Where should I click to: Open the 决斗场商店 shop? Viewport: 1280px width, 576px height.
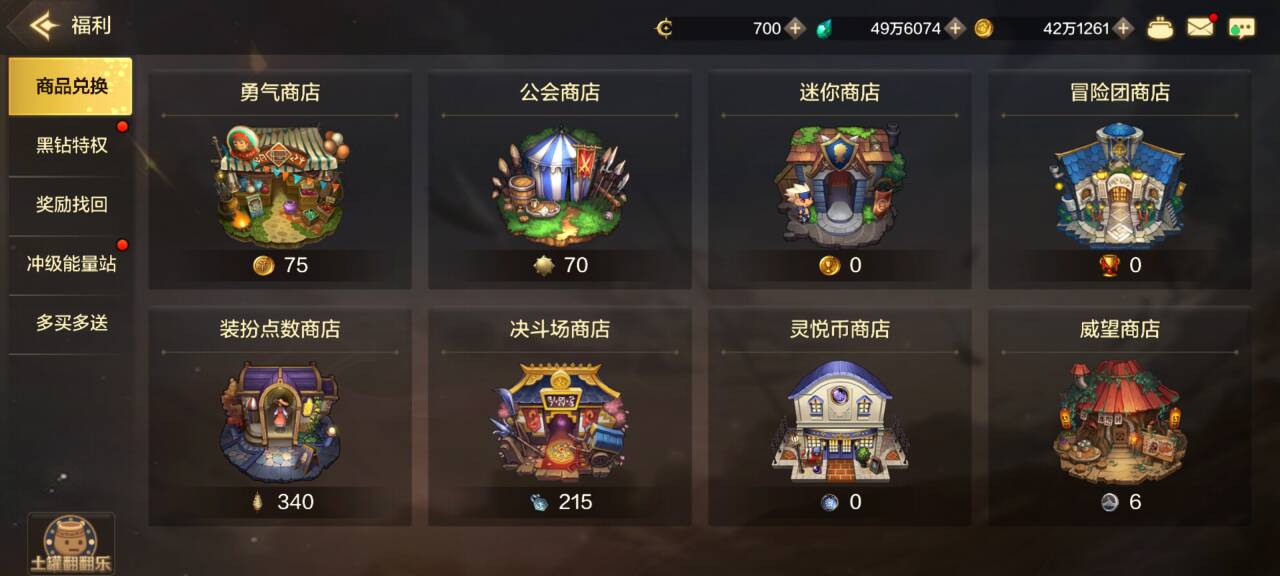coord(560,417)
